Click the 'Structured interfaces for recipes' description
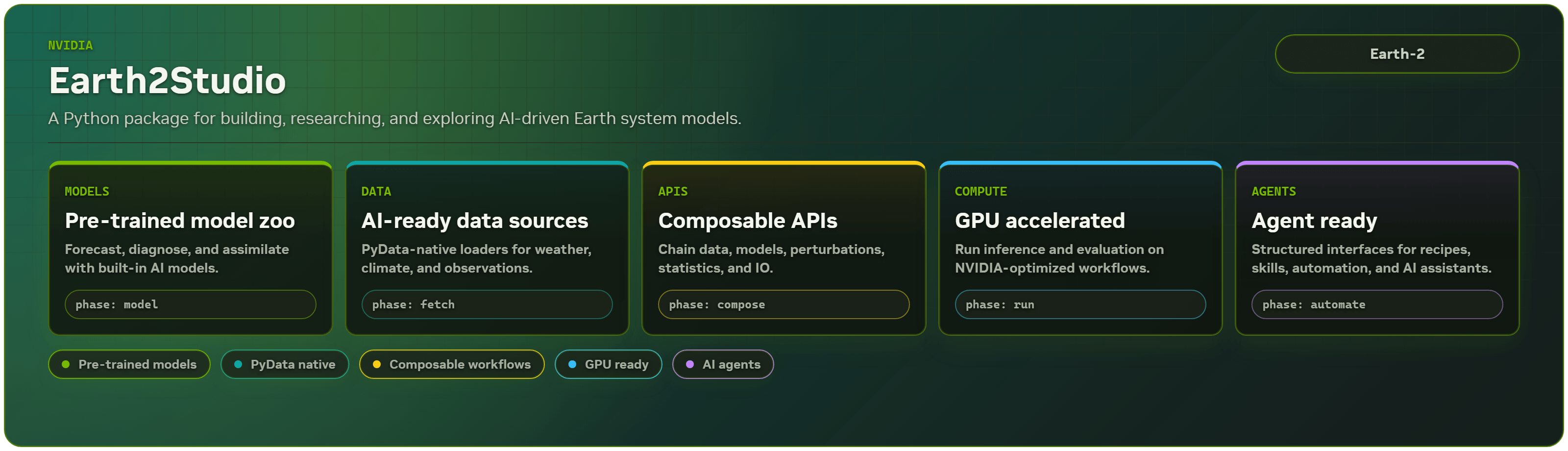 coord(1372,259)
